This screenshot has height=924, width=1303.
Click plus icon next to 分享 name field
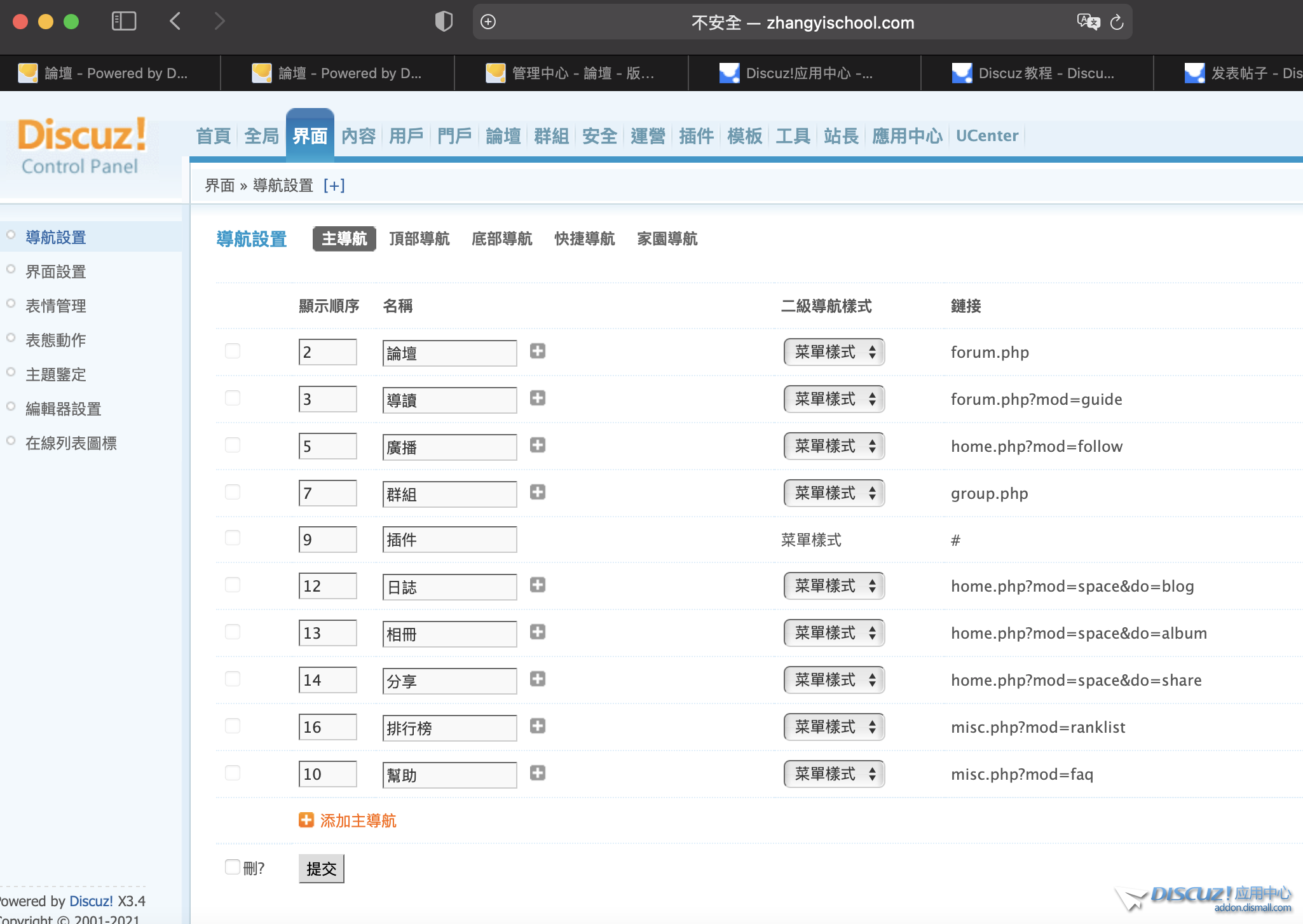point(538,679)
